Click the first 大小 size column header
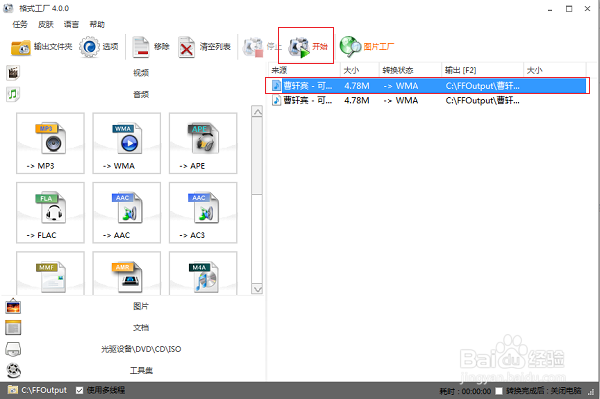The height and width of the screenshot is (399, 600). tap(360, 70)
